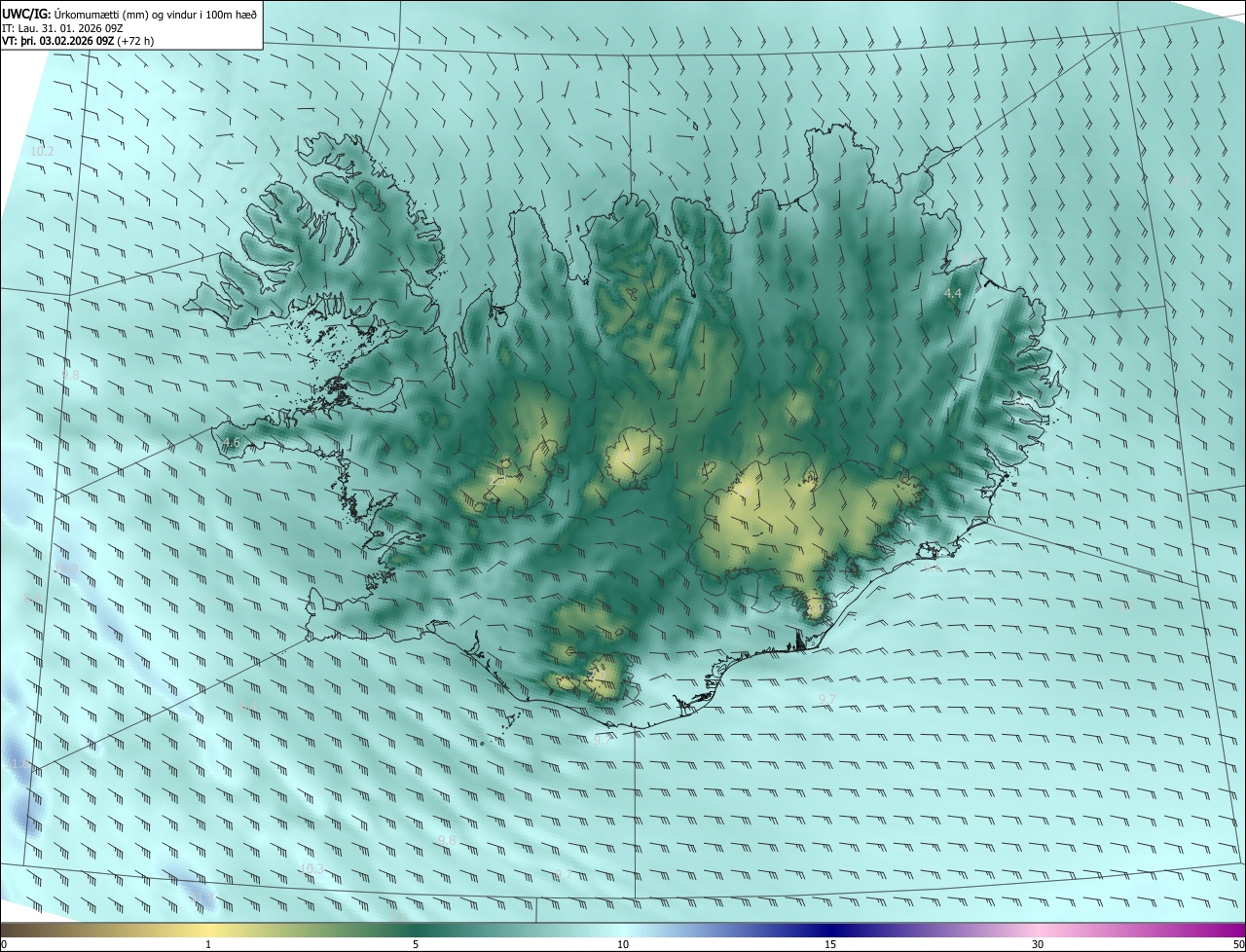Click the 1 tick on the colour scale

pyautogui.click(x=208, y=944)
